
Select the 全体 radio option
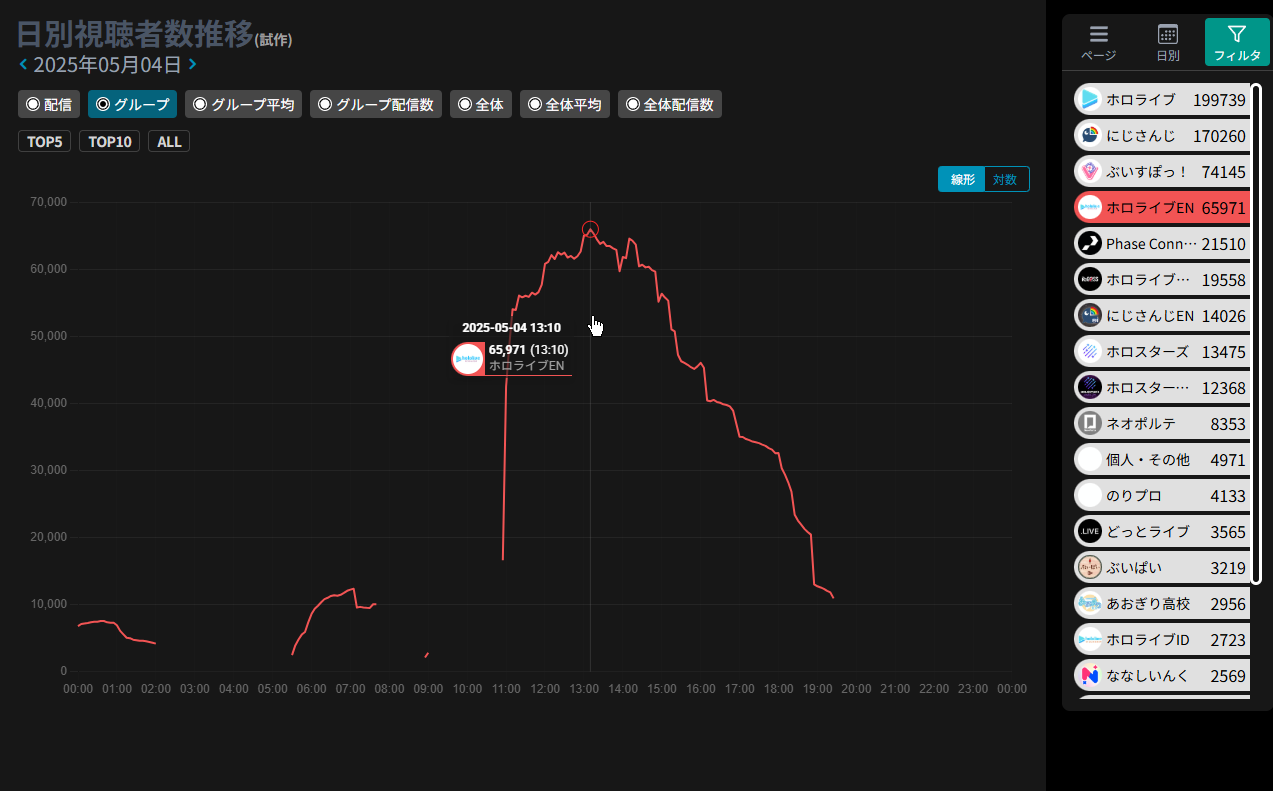[x=481, y=104]
